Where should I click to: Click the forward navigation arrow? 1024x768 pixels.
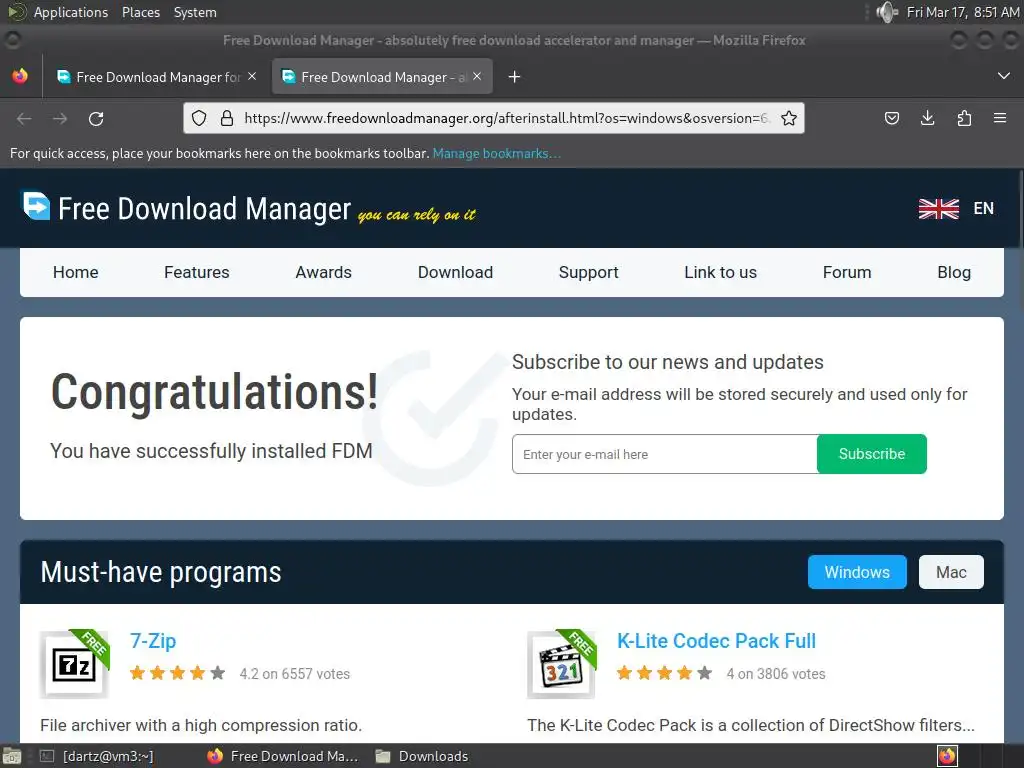click(60, 119)
